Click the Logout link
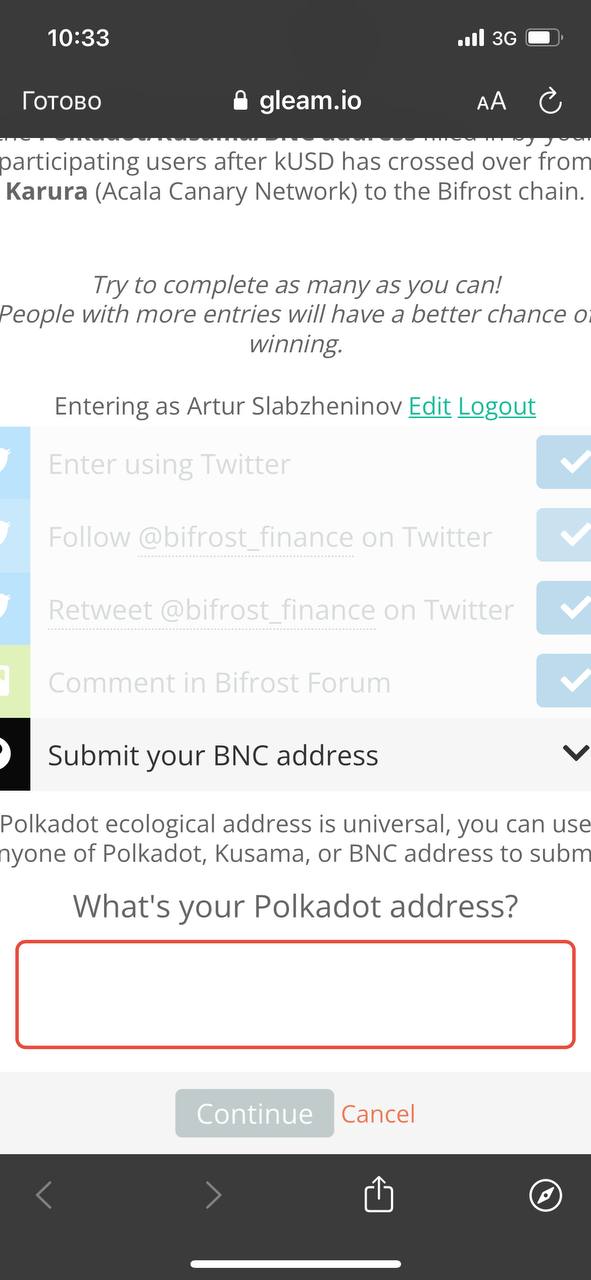 pyautogui.click(x=497, y=406)
